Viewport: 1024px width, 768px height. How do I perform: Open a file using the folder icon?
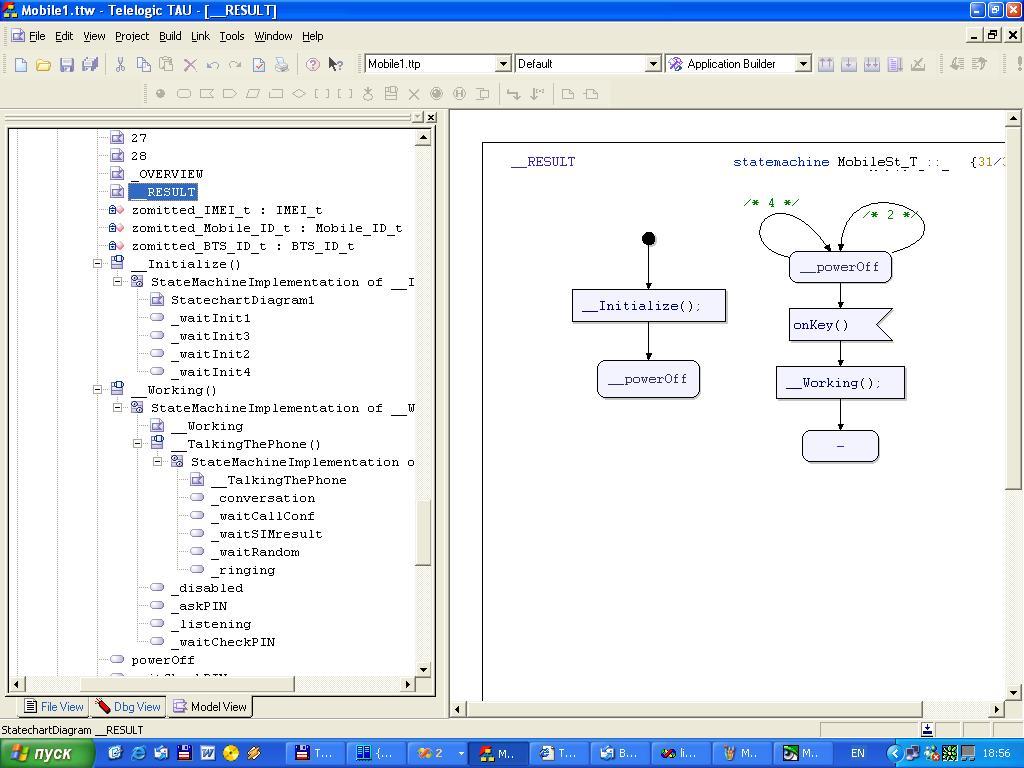pos(43,64)
